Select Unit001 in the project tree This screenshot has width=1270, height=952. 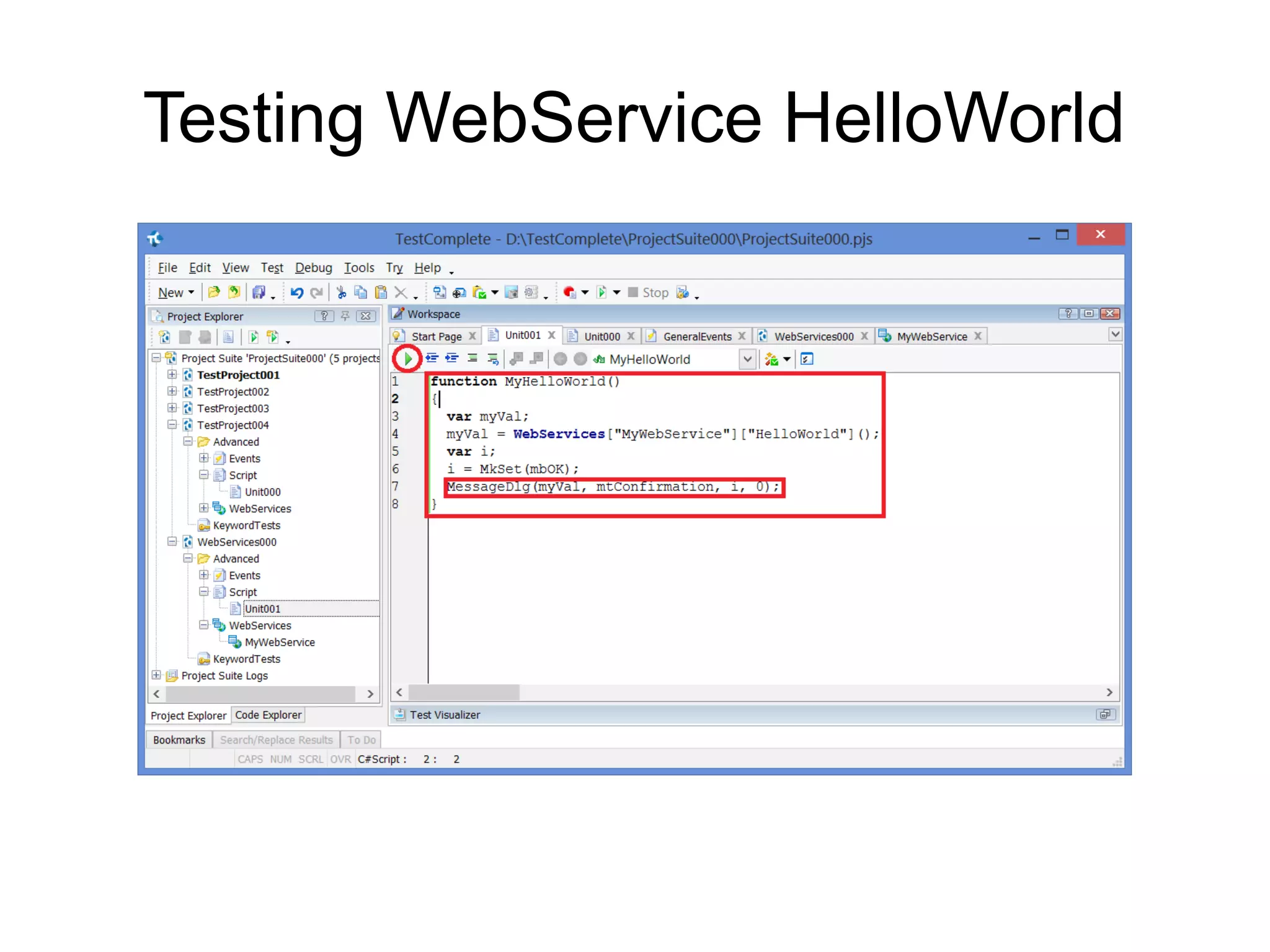[x=262, y=608]
